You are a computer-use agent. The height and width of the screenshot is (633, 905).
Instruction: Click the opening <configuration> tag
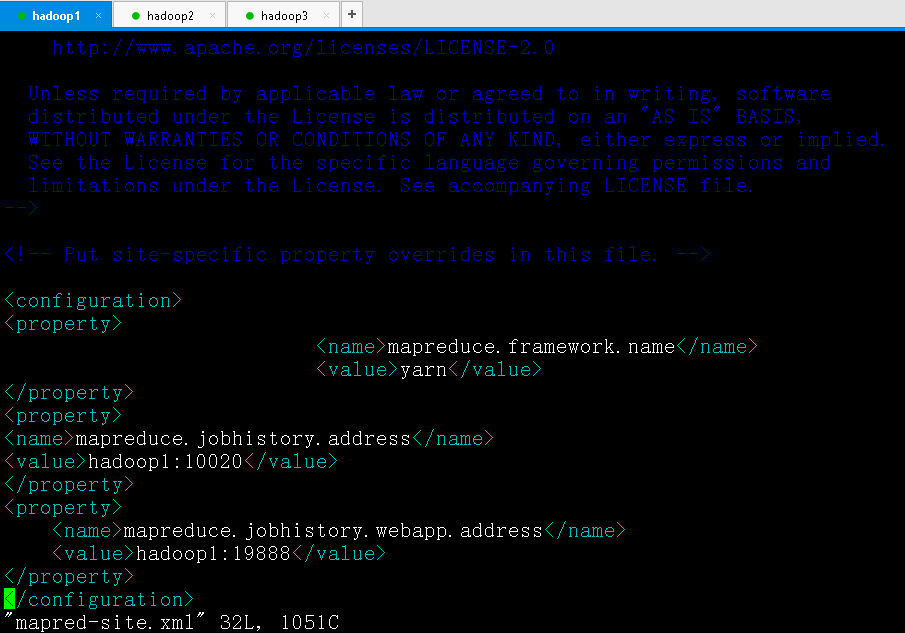pos(93,301)
